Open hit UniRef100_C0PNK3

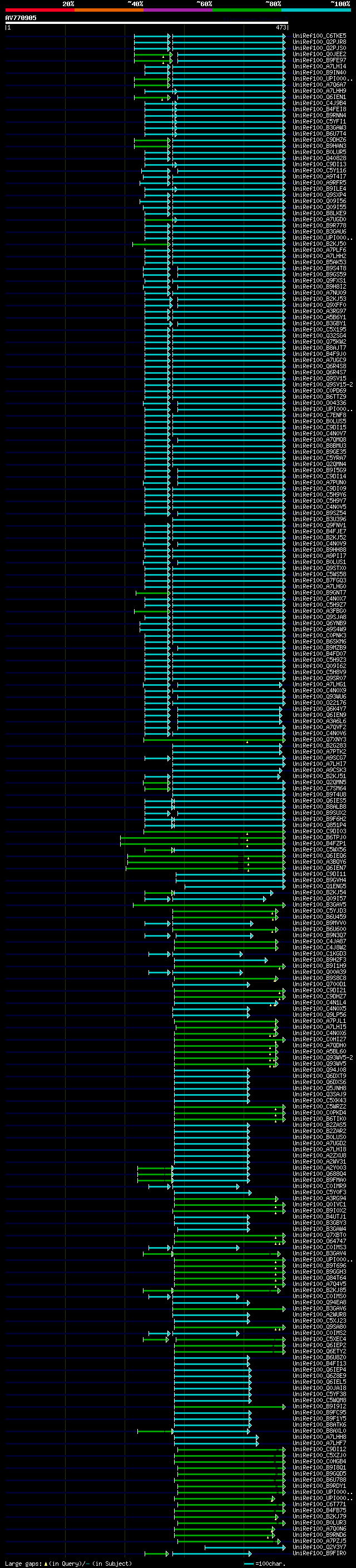319,635
